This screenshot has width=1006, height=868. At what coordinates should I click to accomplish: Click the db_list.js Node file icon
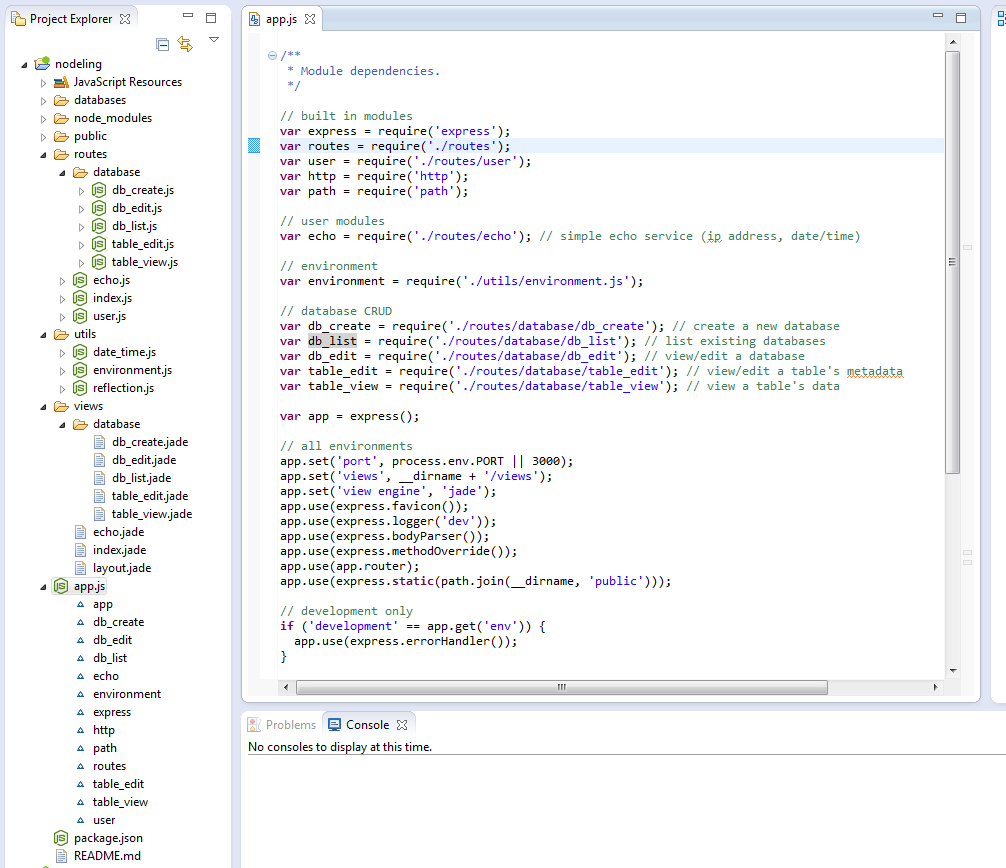[x=99, y=226]
